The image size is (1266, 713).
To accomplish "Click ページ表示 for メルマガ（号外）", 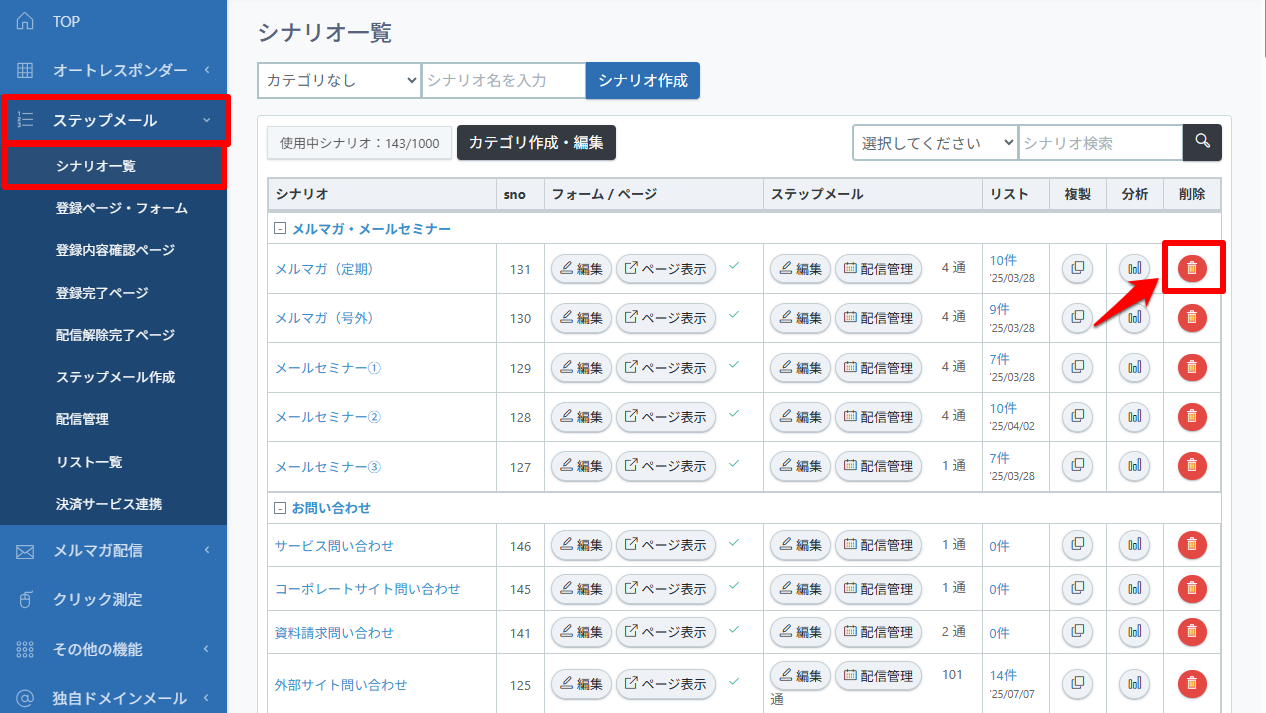I will (x=666, y=318).
